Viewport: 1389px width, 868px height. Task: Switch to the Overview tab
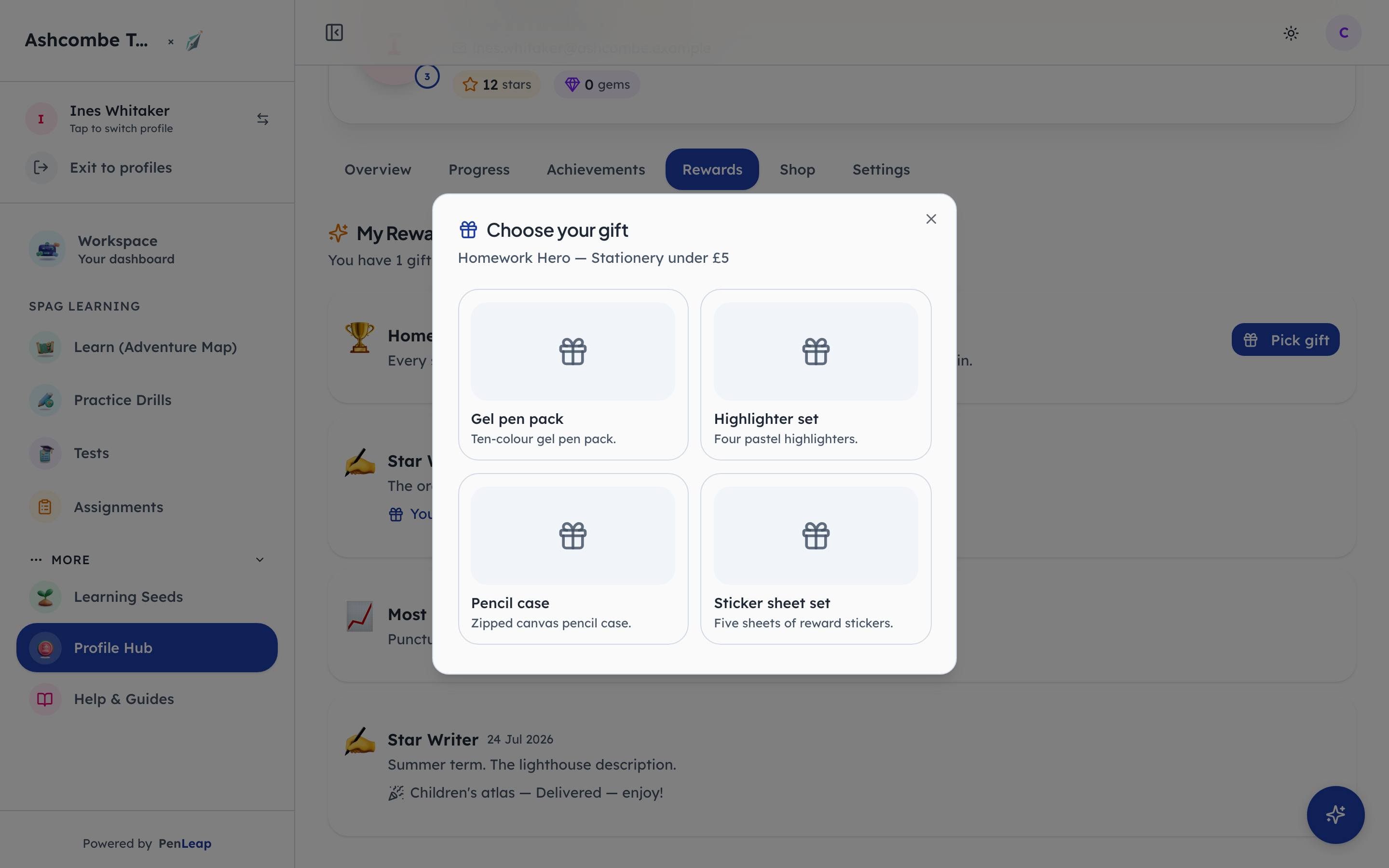coord(378,169)
